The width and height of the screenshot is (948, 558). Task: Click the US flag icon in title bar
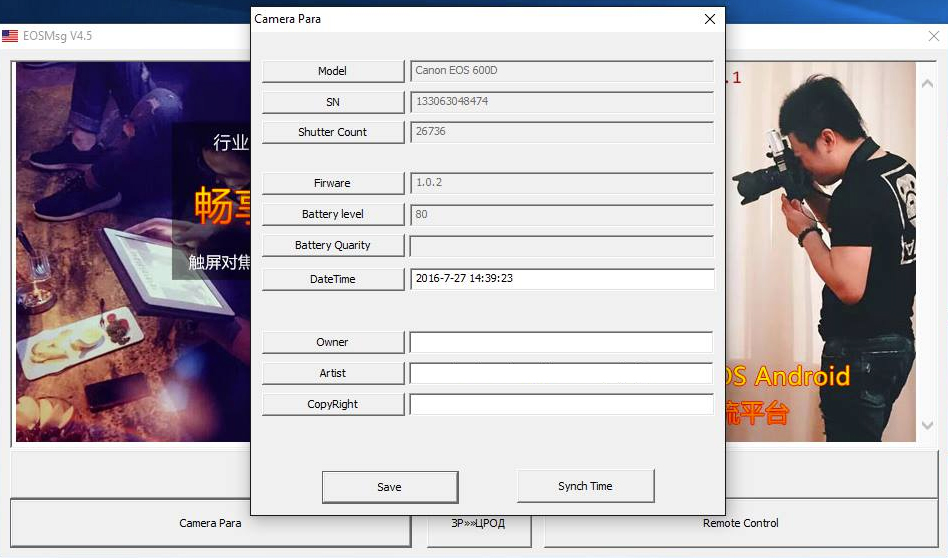[10, 36]
